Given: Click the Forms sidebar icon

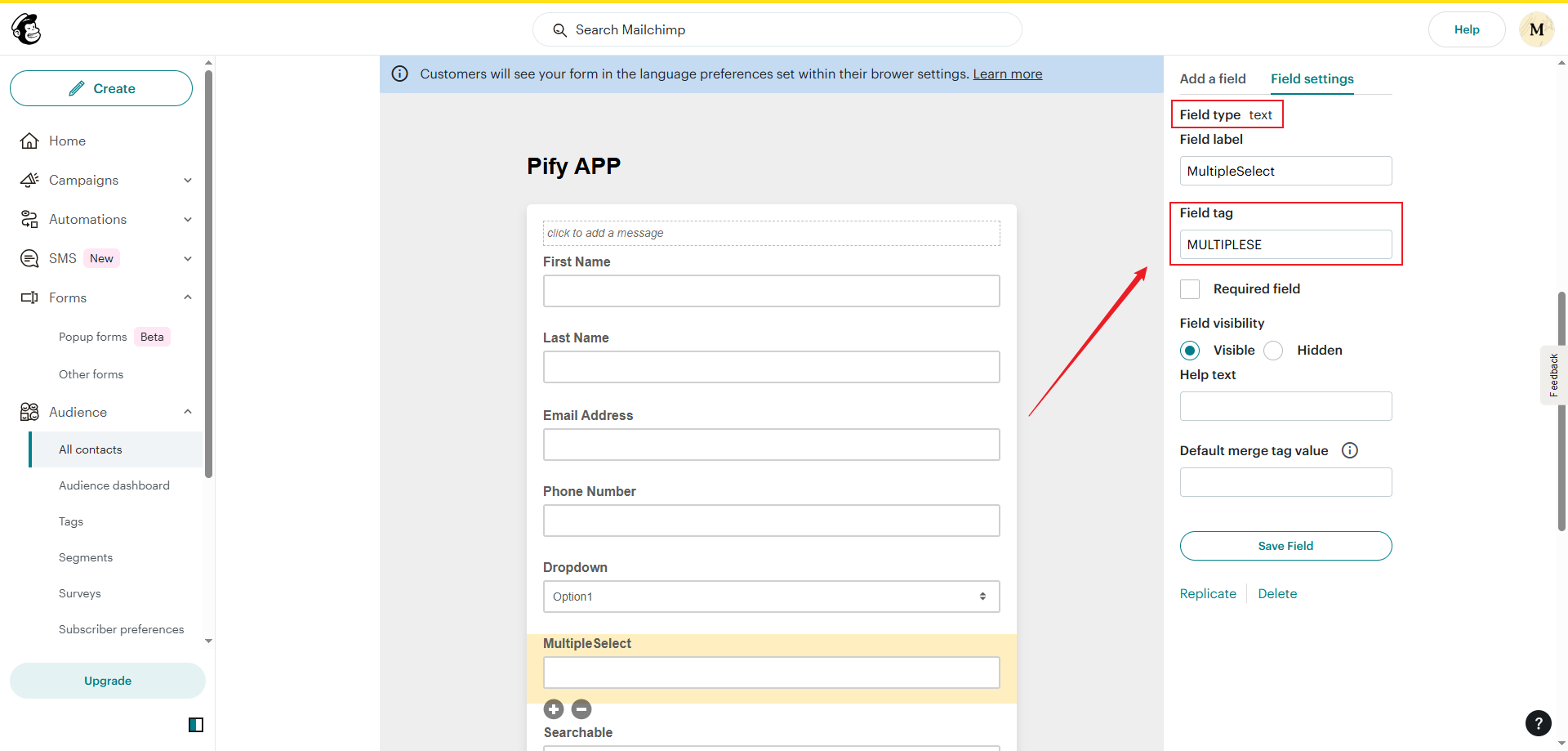Looking at the screenshot, I should point(29,297).
